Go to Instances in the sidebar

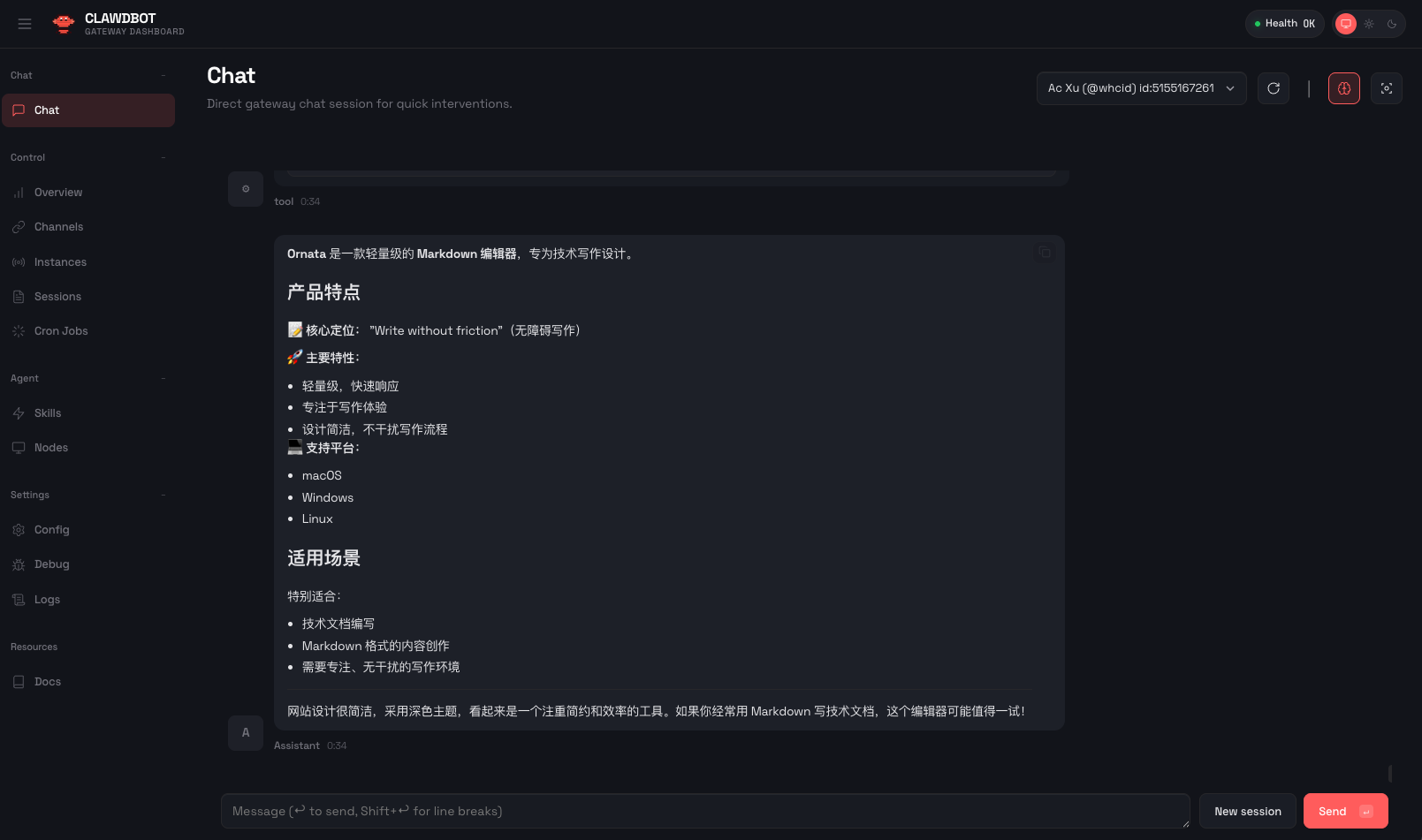pos(60,262)
